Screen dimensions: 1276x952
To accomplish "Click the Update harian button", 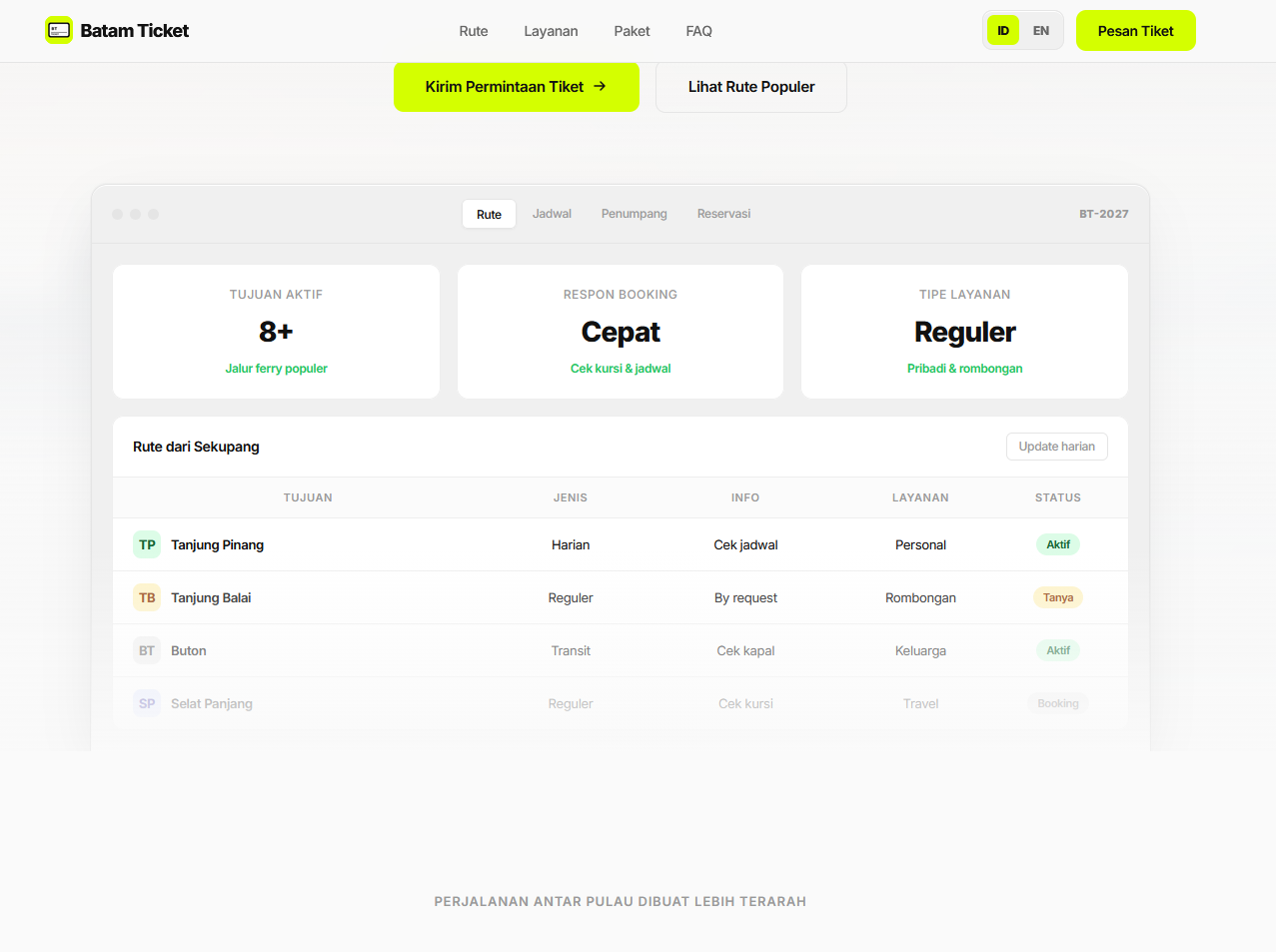I will (x=1056, y=447).
